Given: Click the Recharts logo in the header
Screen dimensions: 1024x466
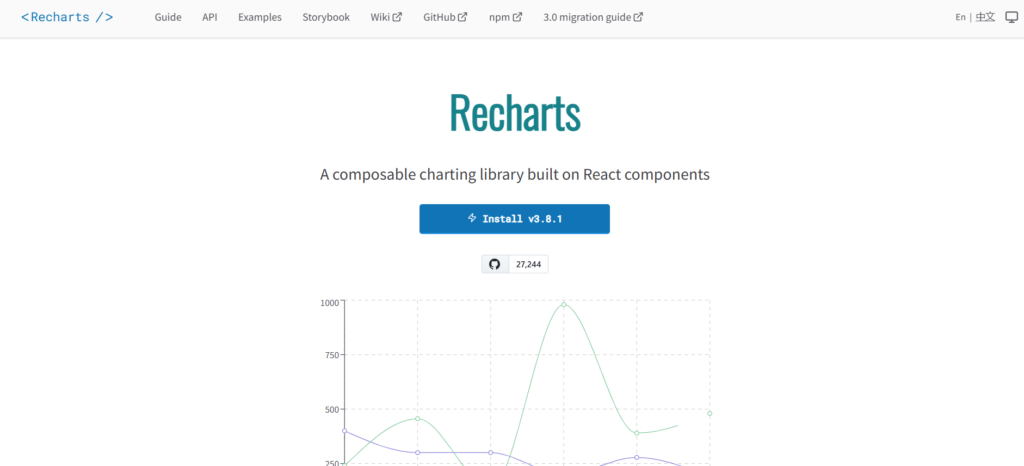Looking at the screenshot, I should click(x=67, y=17).
